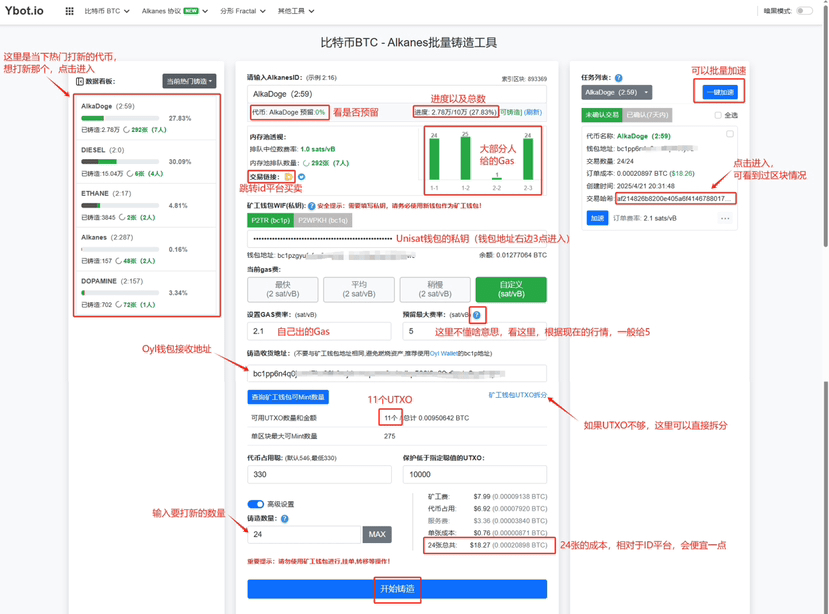Click the orange trade link icon

(289, 177)
